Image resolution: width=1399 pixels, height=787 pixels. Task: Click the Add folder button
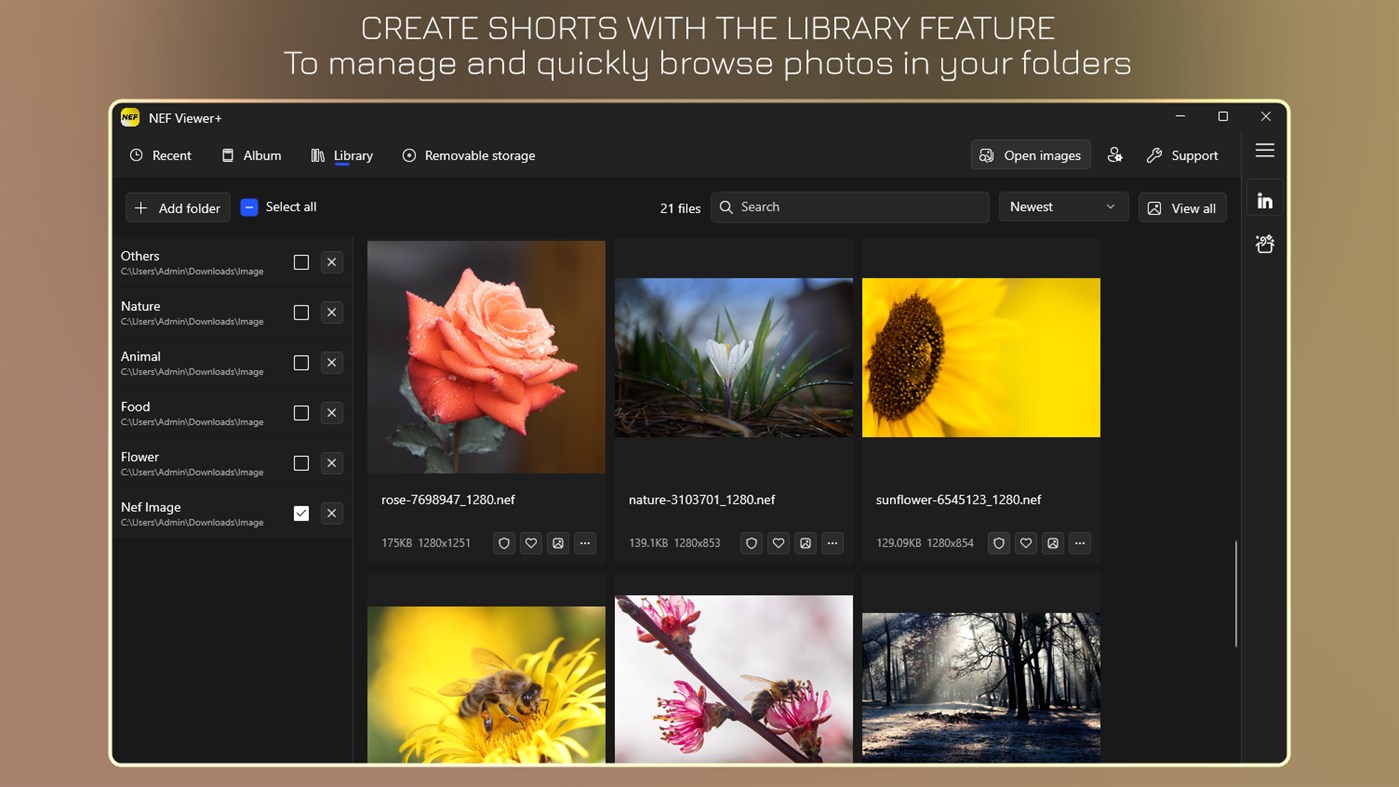[x=177, y=208]
